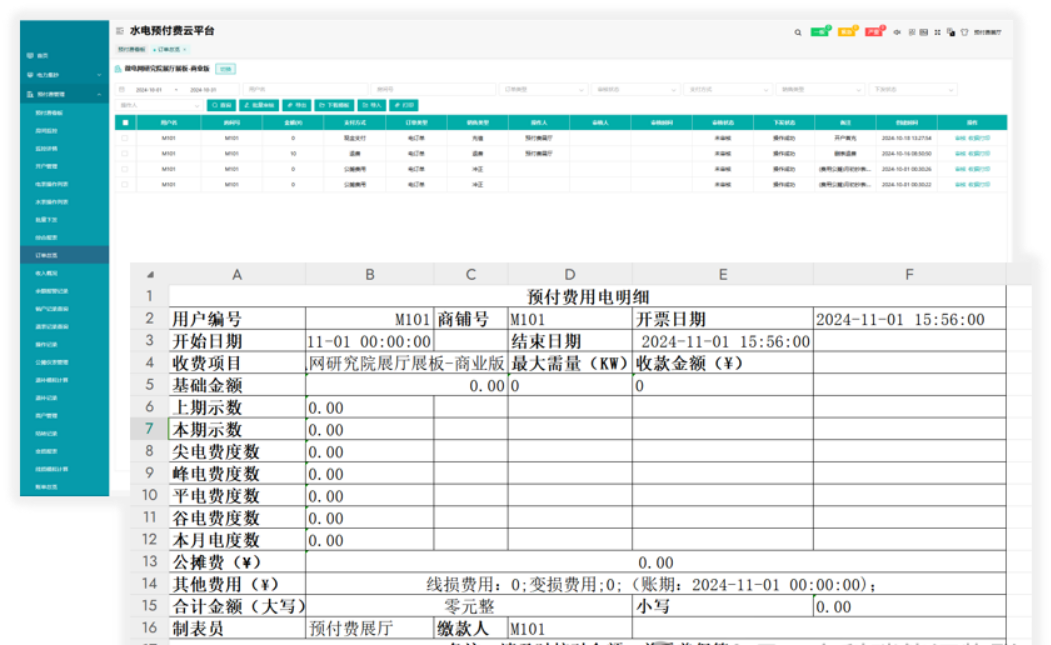Tick the select-all checkbox in table header

[x=125, y=123]
